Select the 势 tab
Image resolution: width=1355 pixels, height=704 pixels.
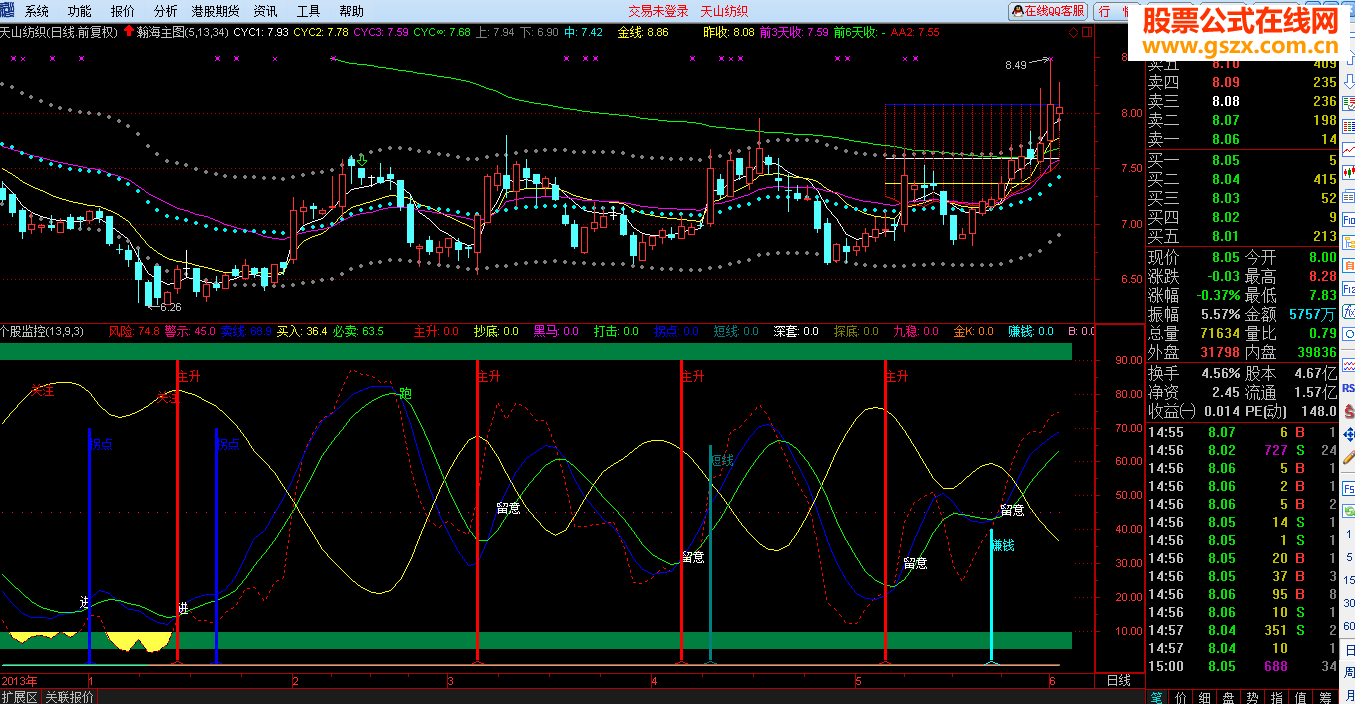(1253, 696)
